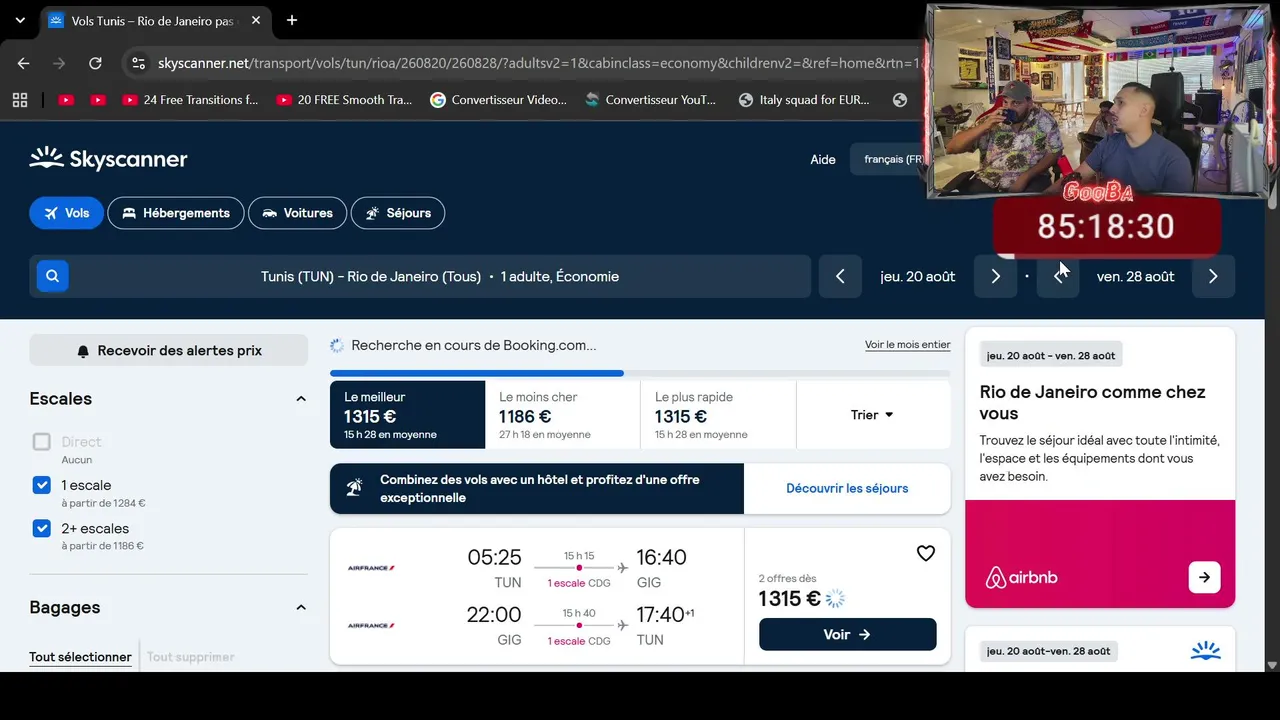
Task: Collapse the Escales filter section
Action: [301, 399]
